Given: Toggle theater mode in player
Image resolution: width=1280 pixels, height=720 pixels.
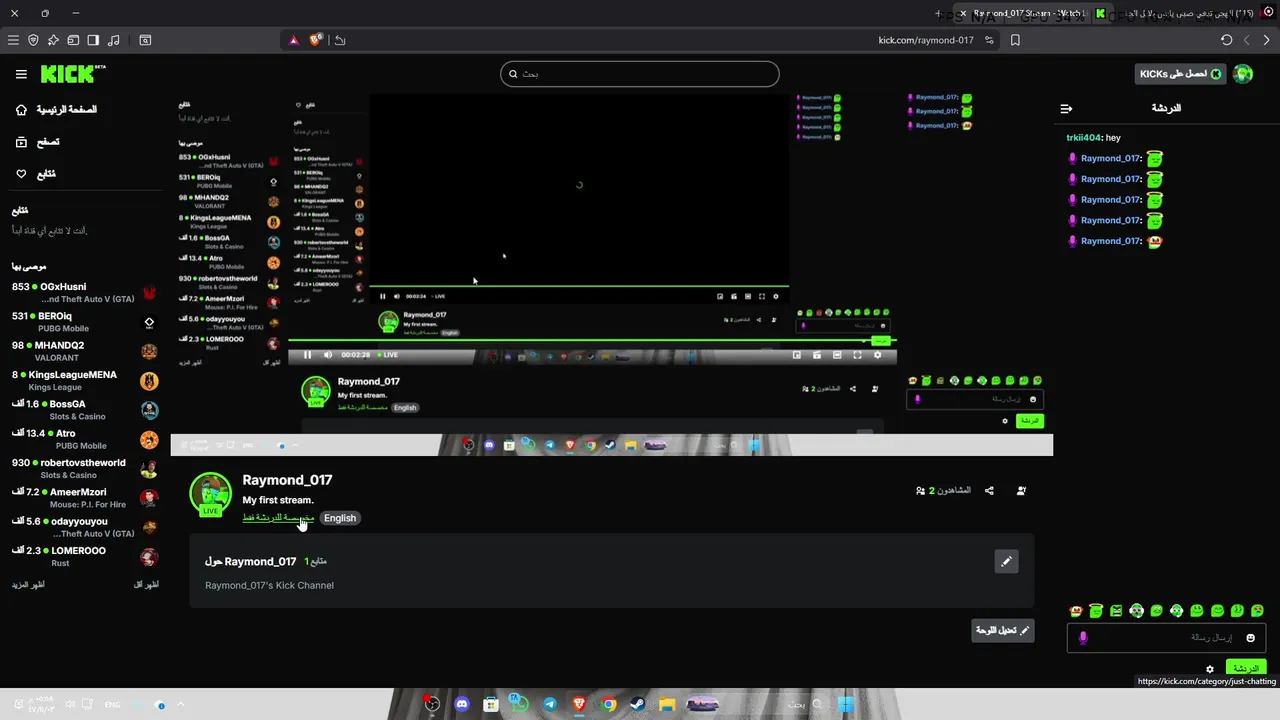Looking at the screenshot, I should [x=837, y=354].
